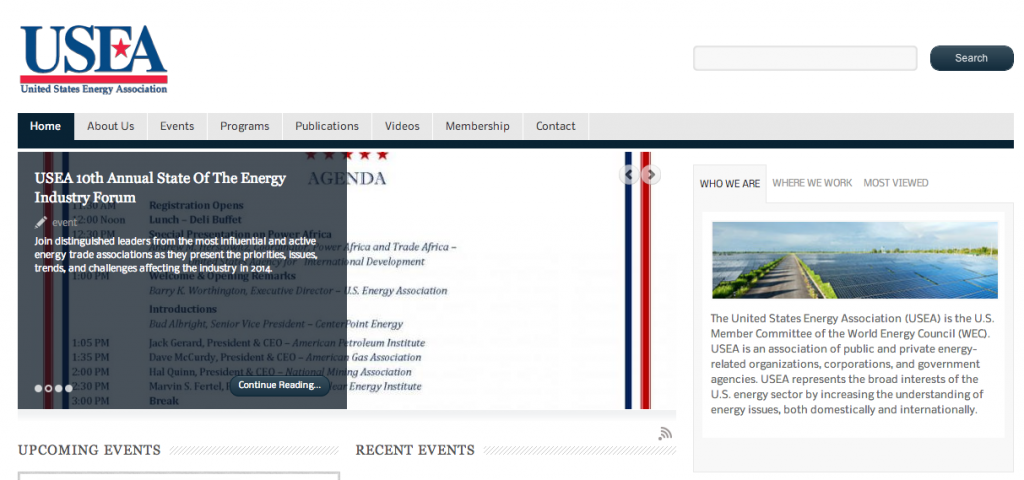Click the AGENDA heading on the slide
Image resolution: width=1024 pixels, height=480 pixels.
tap(347, 178)
